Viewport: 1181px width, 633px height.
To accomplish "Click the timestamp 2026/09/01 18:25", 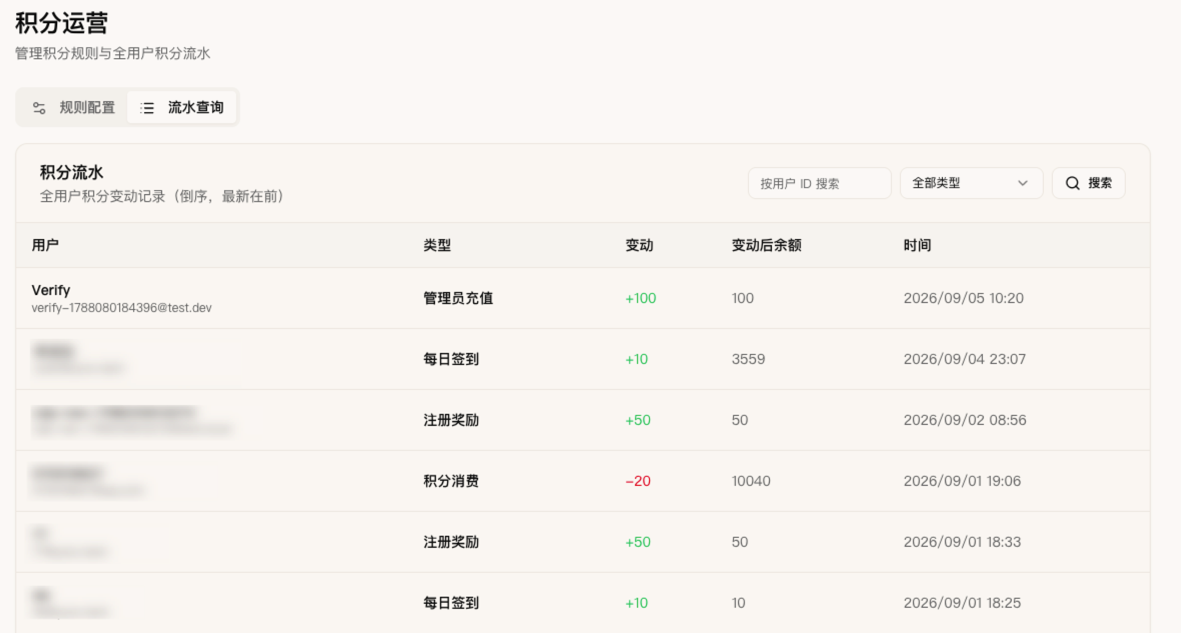I will pyautogui.click(x=962, y=604).
